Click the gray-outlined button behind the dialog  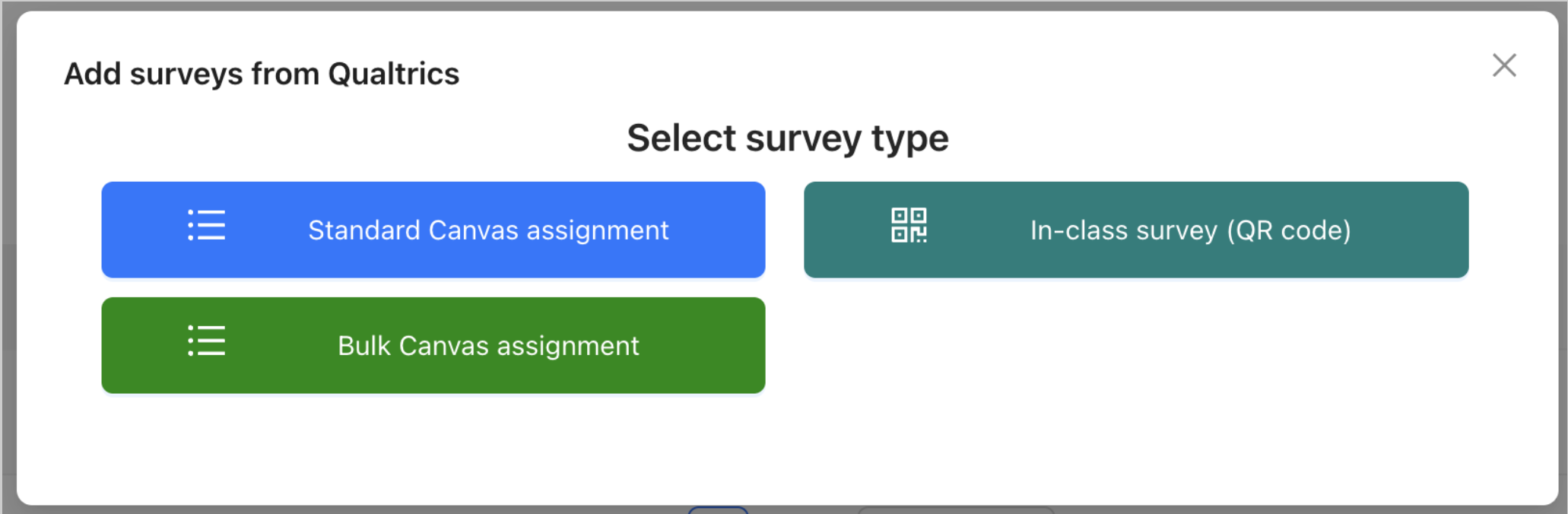coord(956,510)
